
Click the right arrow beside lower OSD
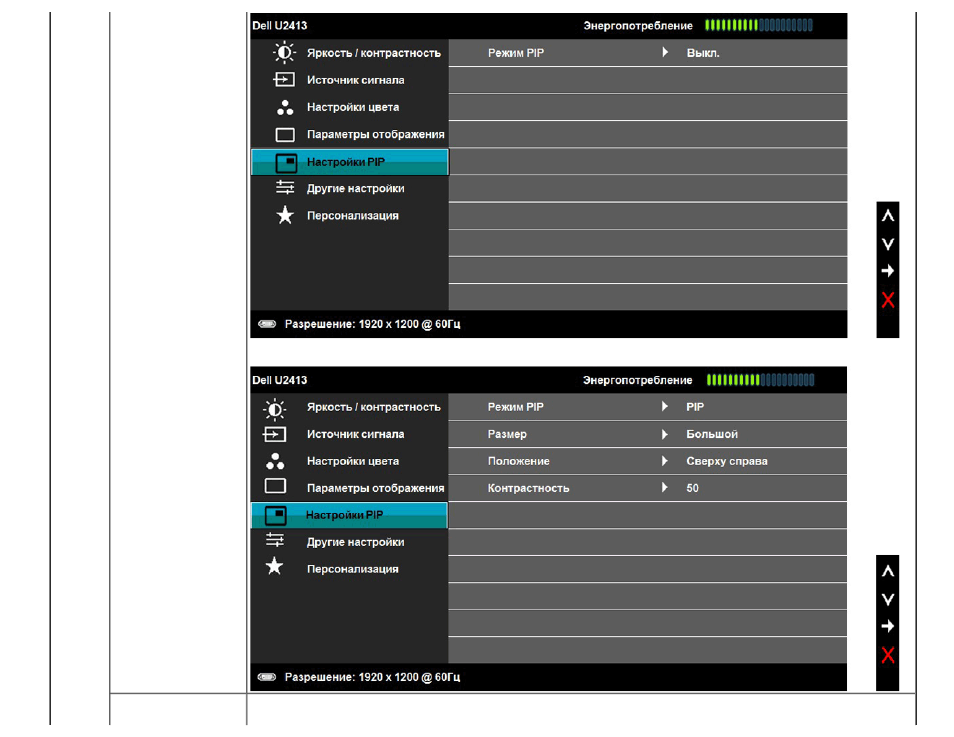click(x=888, y=626)
